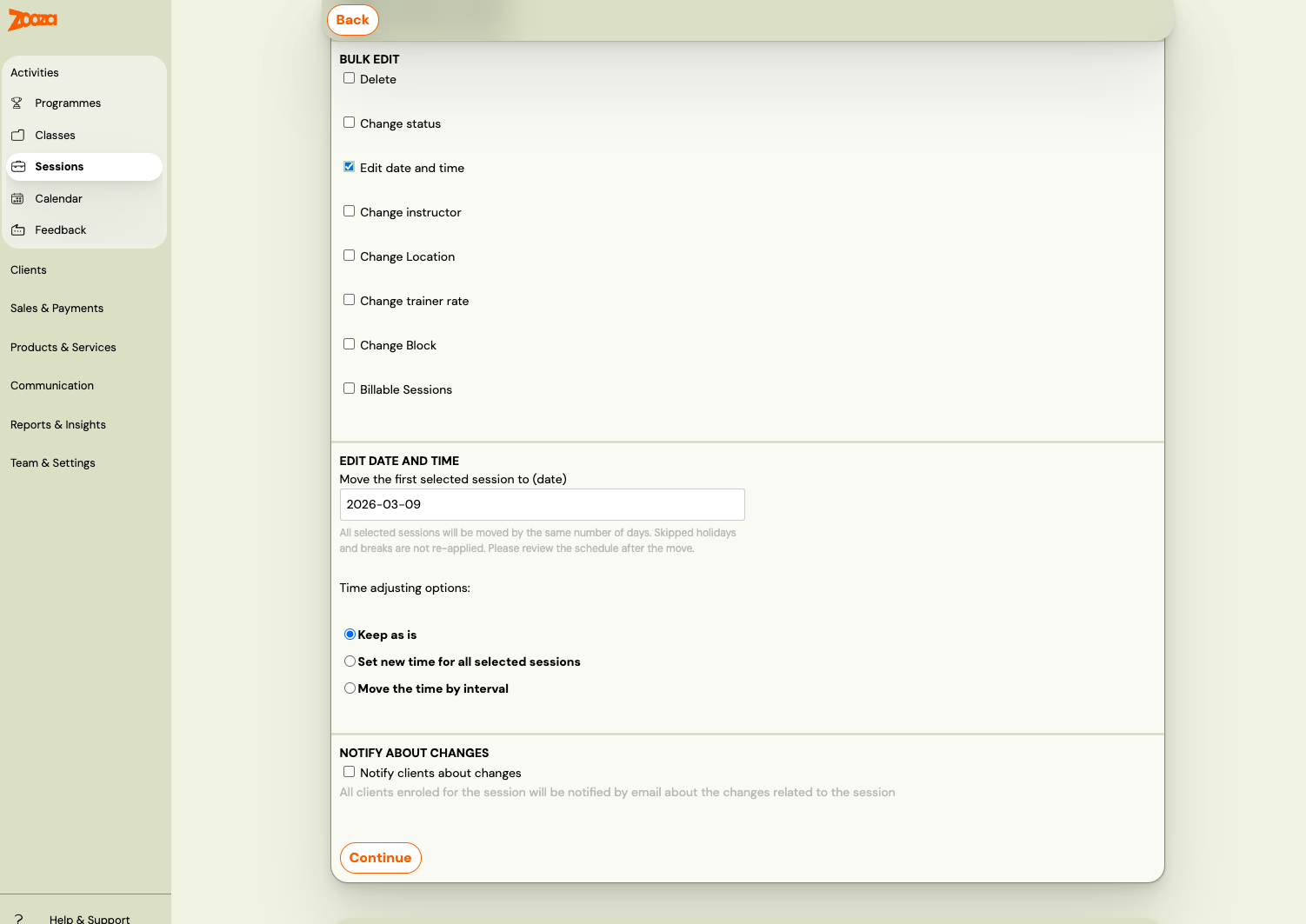Viewport: 1306px width, 924px height.
Task: Open the Programmes menu item
Action: (x=84, y=103)
